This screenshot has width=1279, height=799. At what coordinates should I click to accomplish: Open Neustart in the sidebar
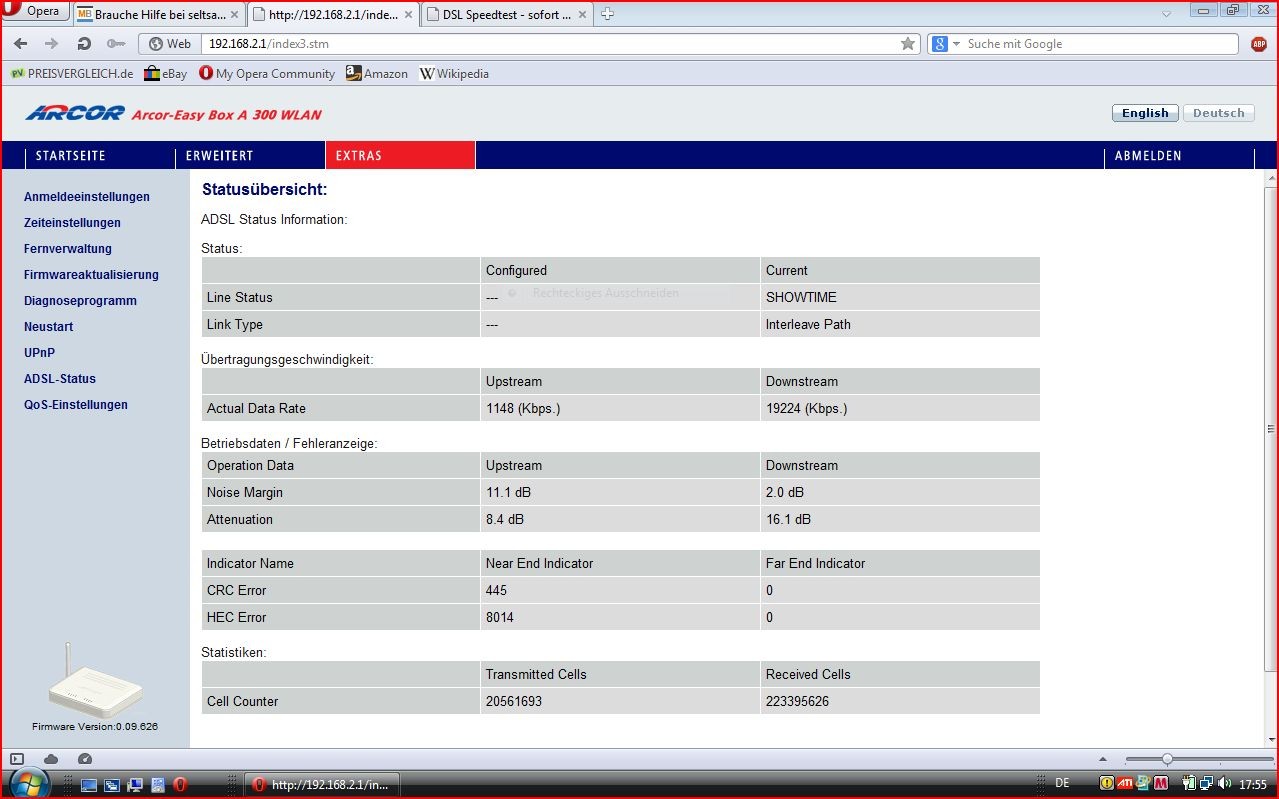(48, 327)
